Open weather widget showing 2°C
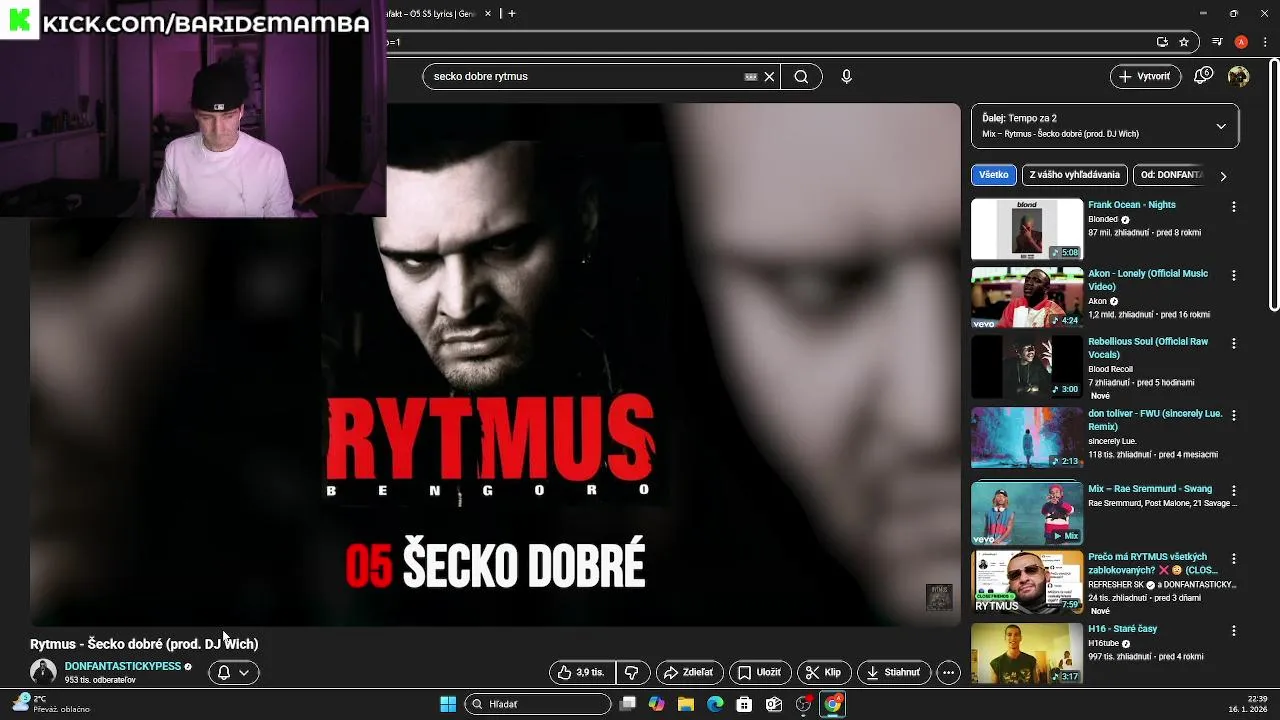The image size is (1280, 720). tap(50, 704)
